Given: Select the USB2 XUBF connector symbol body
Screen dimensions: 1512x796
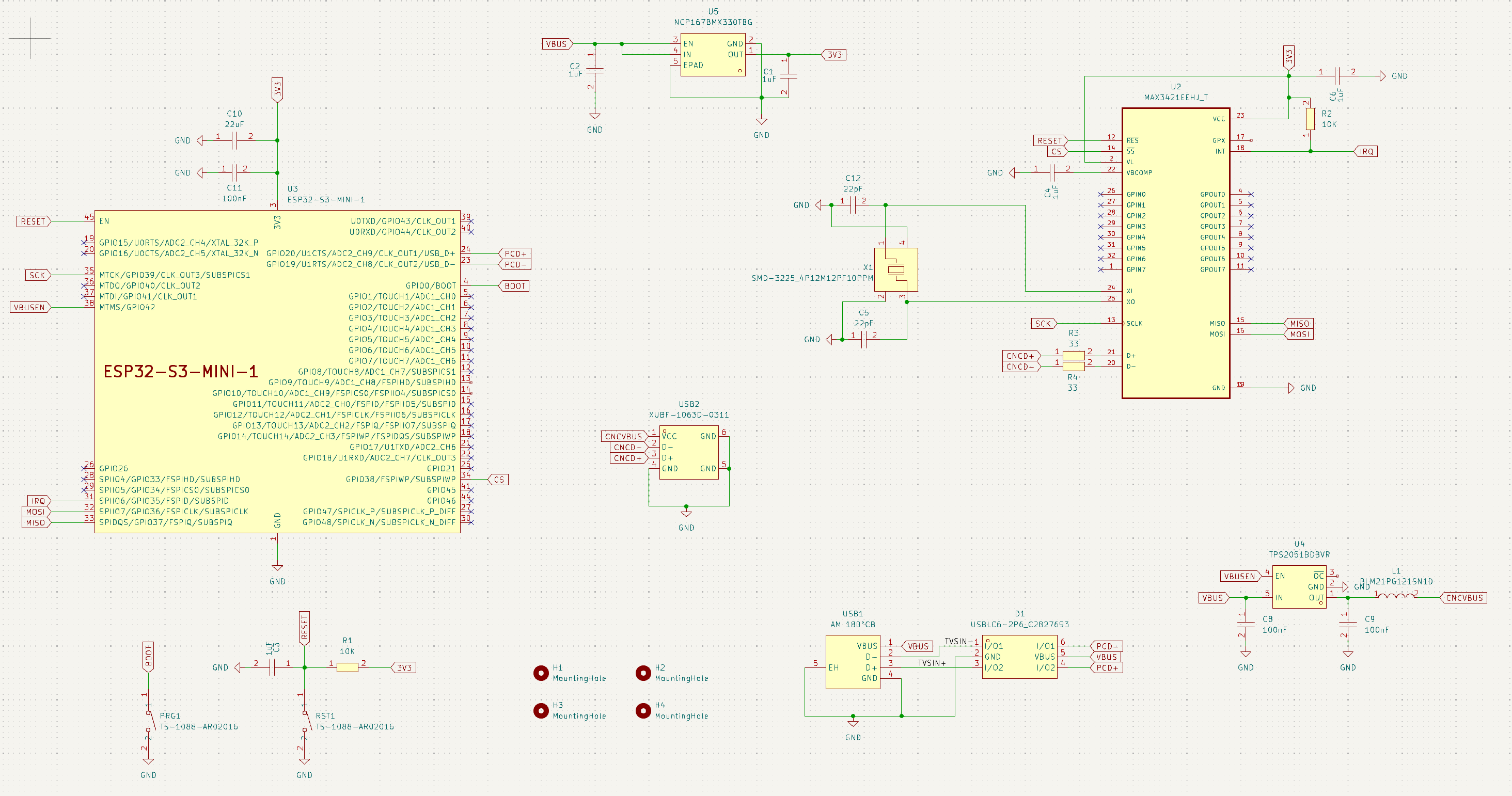Looking at the screenshot, I should coord(688,452).
